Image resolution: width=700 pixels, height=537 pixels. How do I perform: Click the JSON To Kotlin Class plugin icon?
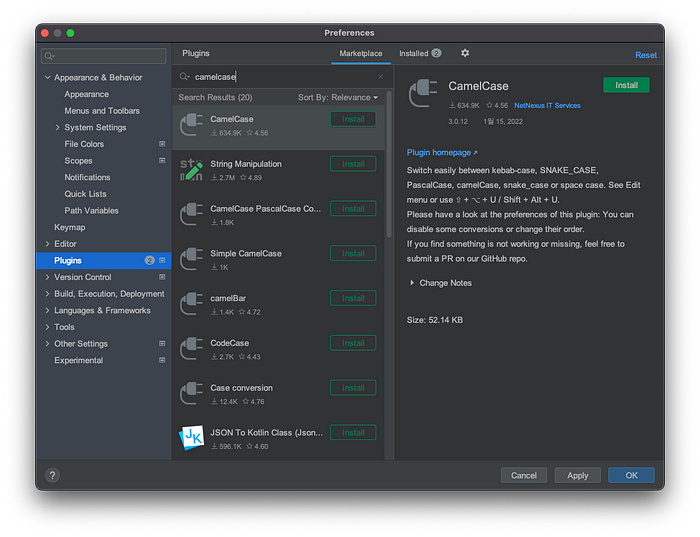[x=192, y=437]
